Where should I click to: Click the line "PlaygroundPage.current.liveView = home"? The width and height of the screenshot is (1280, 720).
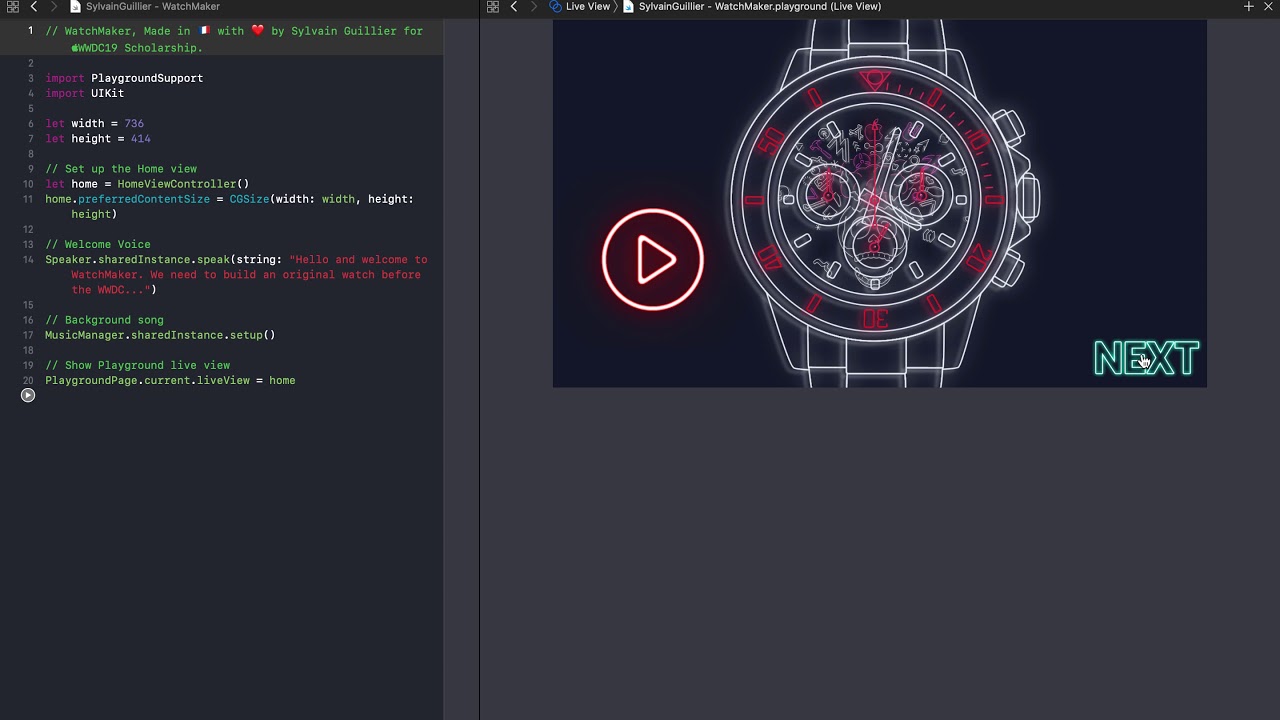[170, 380]
